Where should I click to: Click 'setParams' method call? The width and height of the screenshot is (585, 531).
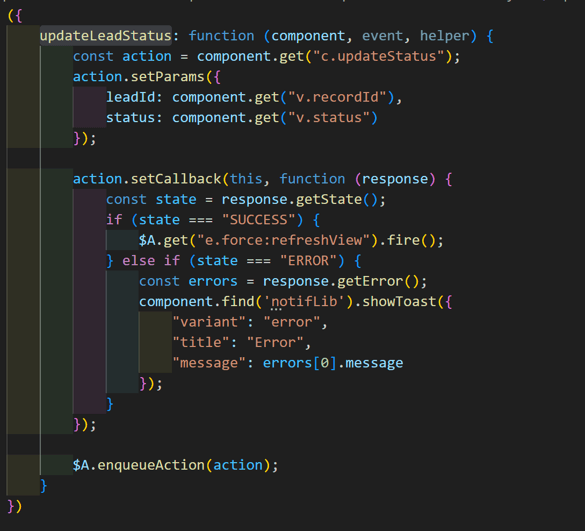pos(168,77)
